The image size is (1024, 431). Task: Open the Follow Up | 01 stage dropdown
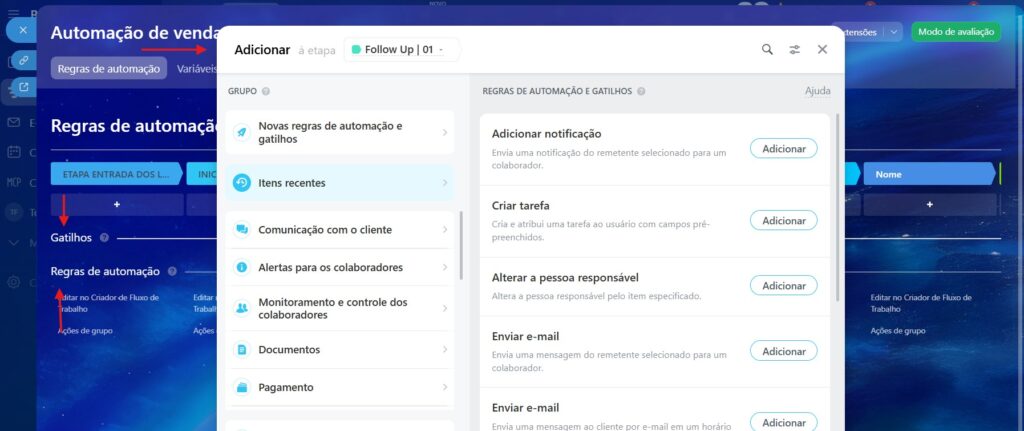pyautogui.click(x=402, y=50)
